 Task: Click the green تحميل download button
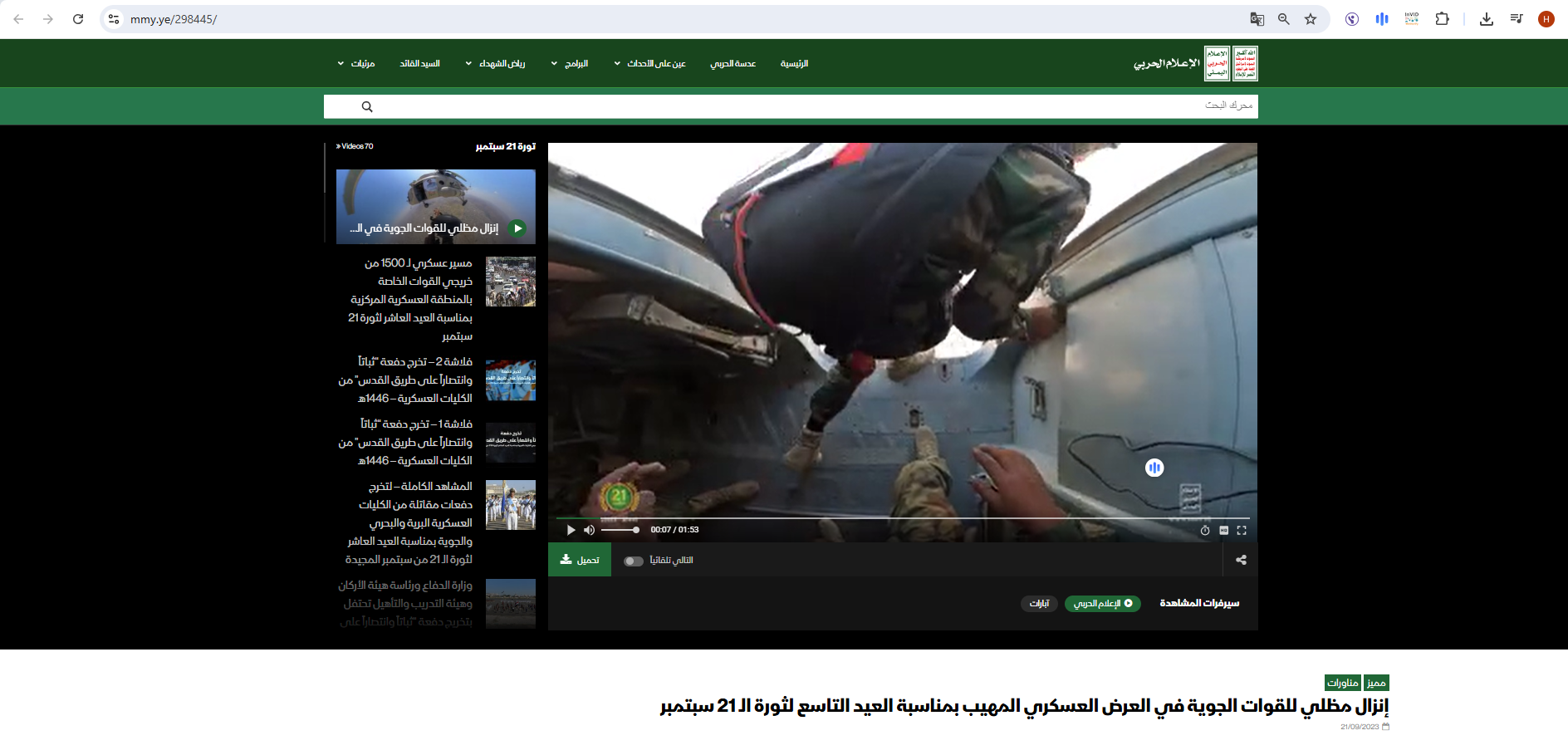[580, 560]
